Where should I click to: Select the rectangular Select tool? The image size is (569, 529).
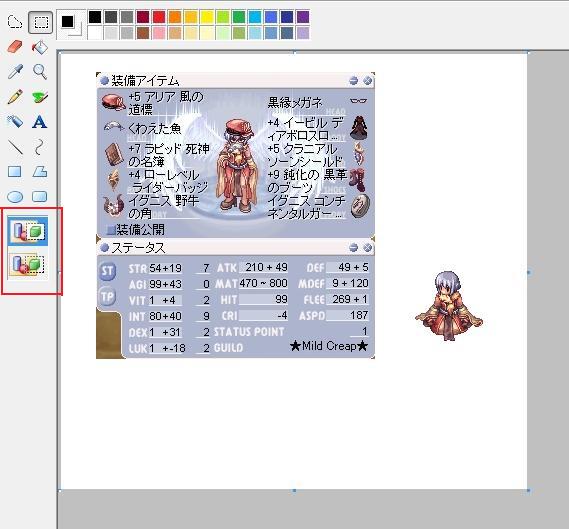40,22
